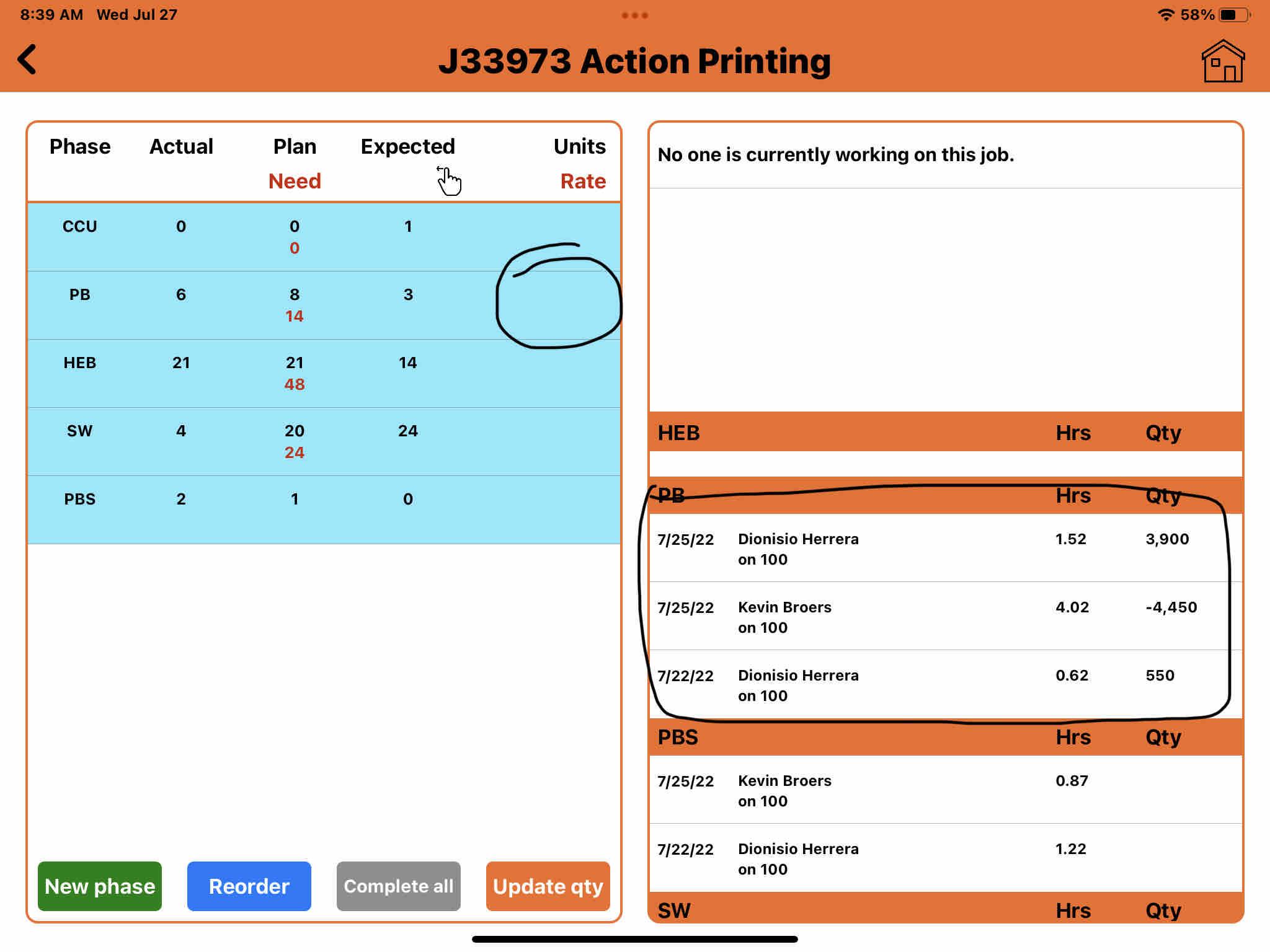Select the HEB phase row

[323, 373]
